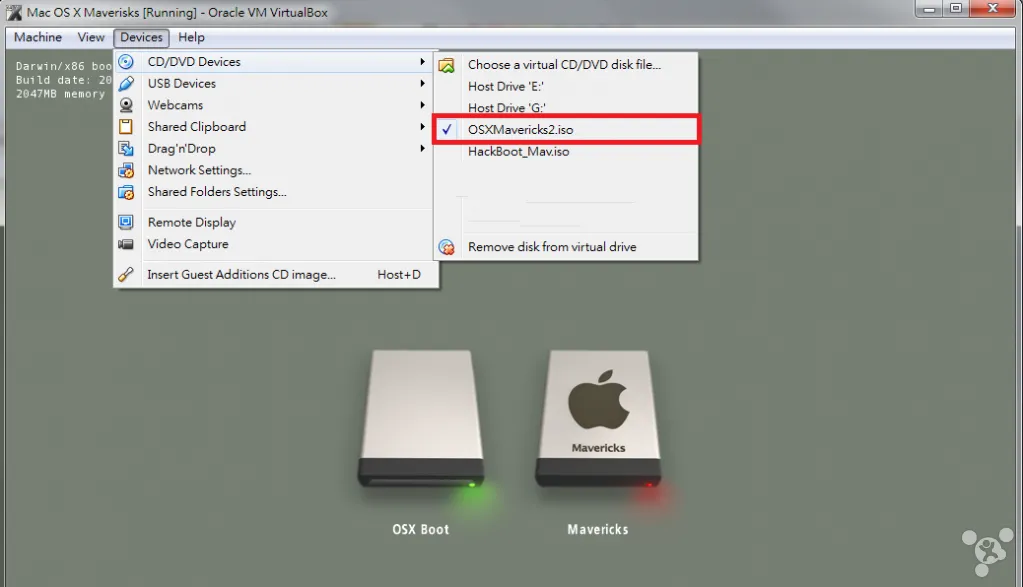
Task: Expand the Webcams submenu arrow
Action: pyautogui.click(x=423, y=105)
